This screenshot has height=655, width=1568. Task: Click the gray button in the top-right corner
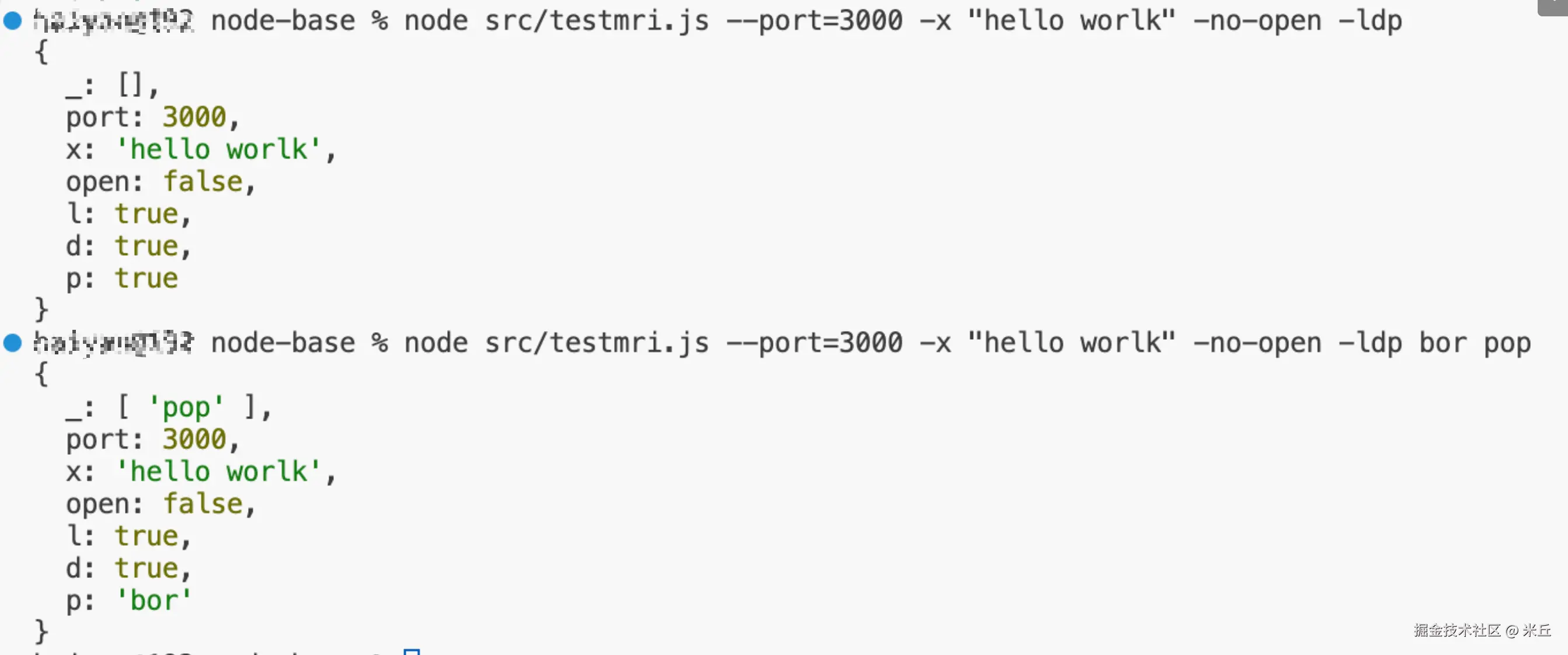[1554, 6]
